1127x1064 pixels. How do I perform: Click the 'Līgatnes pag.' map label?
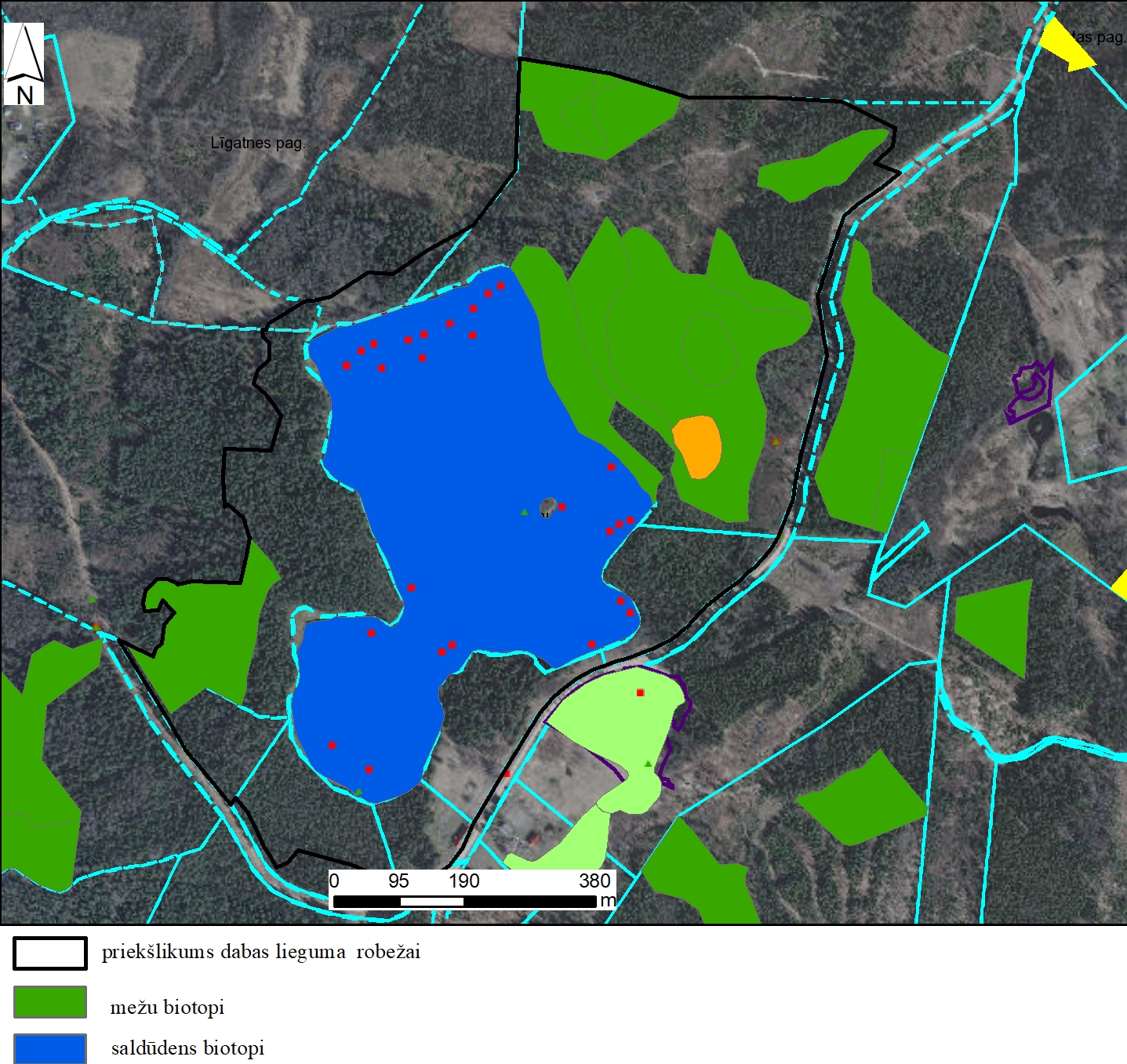(257, 143)
